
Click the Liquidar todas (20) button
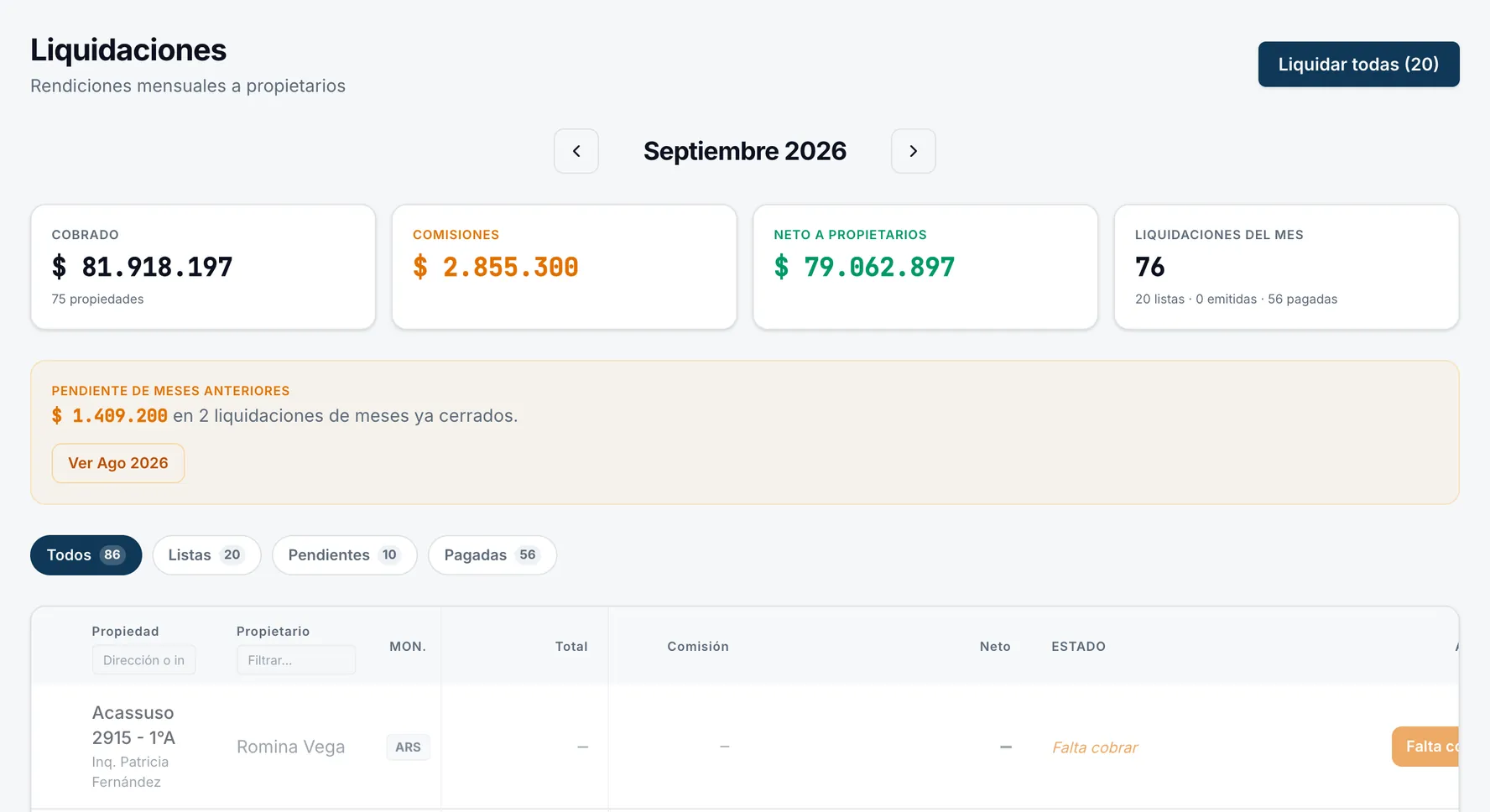click(1358, 65)
